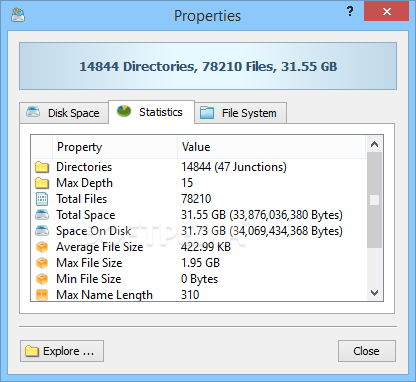Click the Min File Size box icon
Viewport: 416px width, 382px height.
(x=42, y=279)
